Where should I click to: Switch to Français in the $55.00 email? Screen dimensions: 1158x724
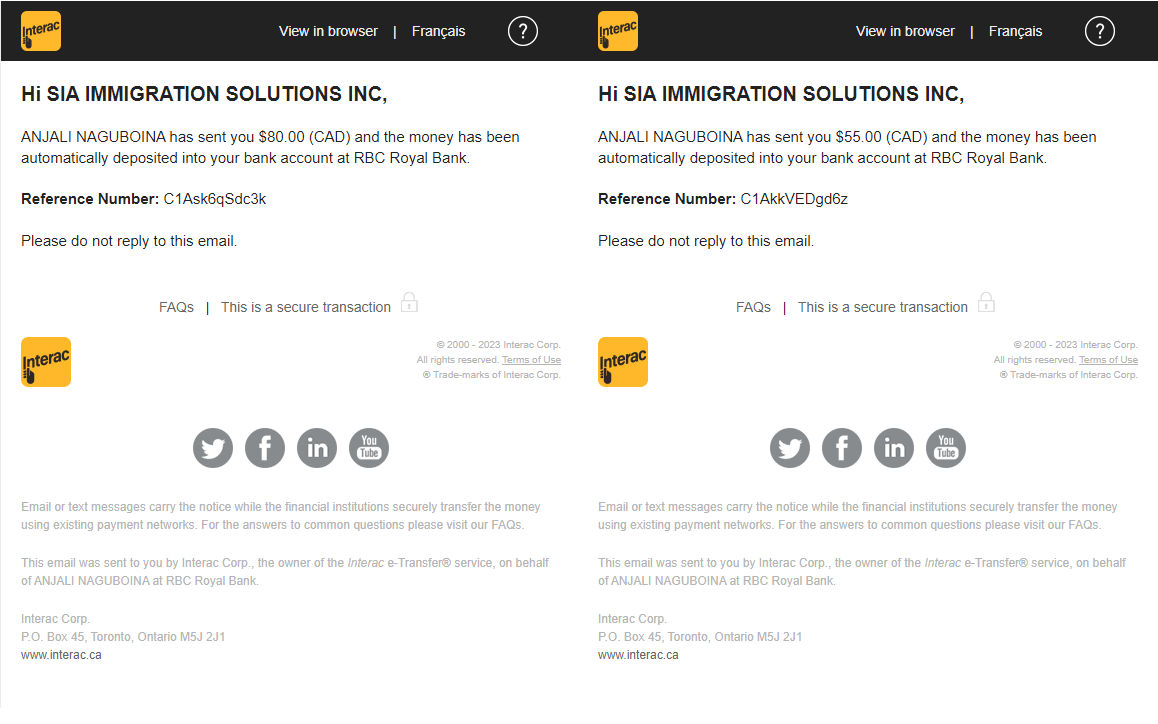(x=1015, y=31)
